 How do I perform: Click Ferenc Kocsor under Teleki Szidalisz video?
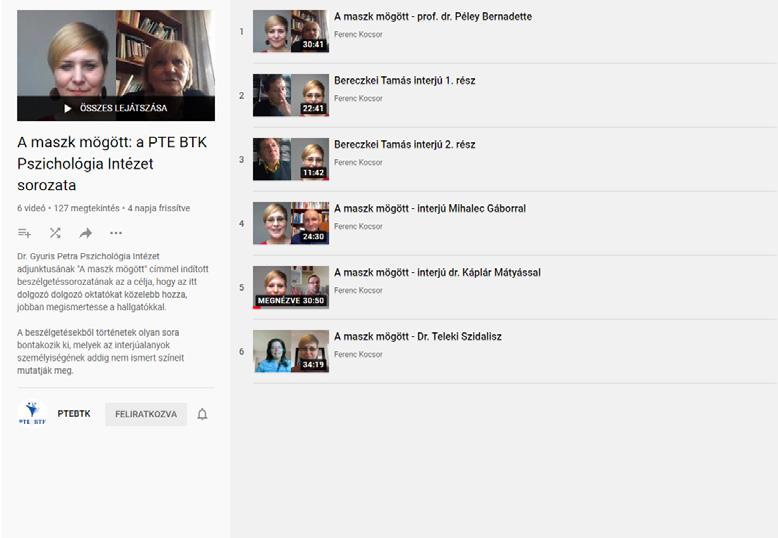coord(358,354)
